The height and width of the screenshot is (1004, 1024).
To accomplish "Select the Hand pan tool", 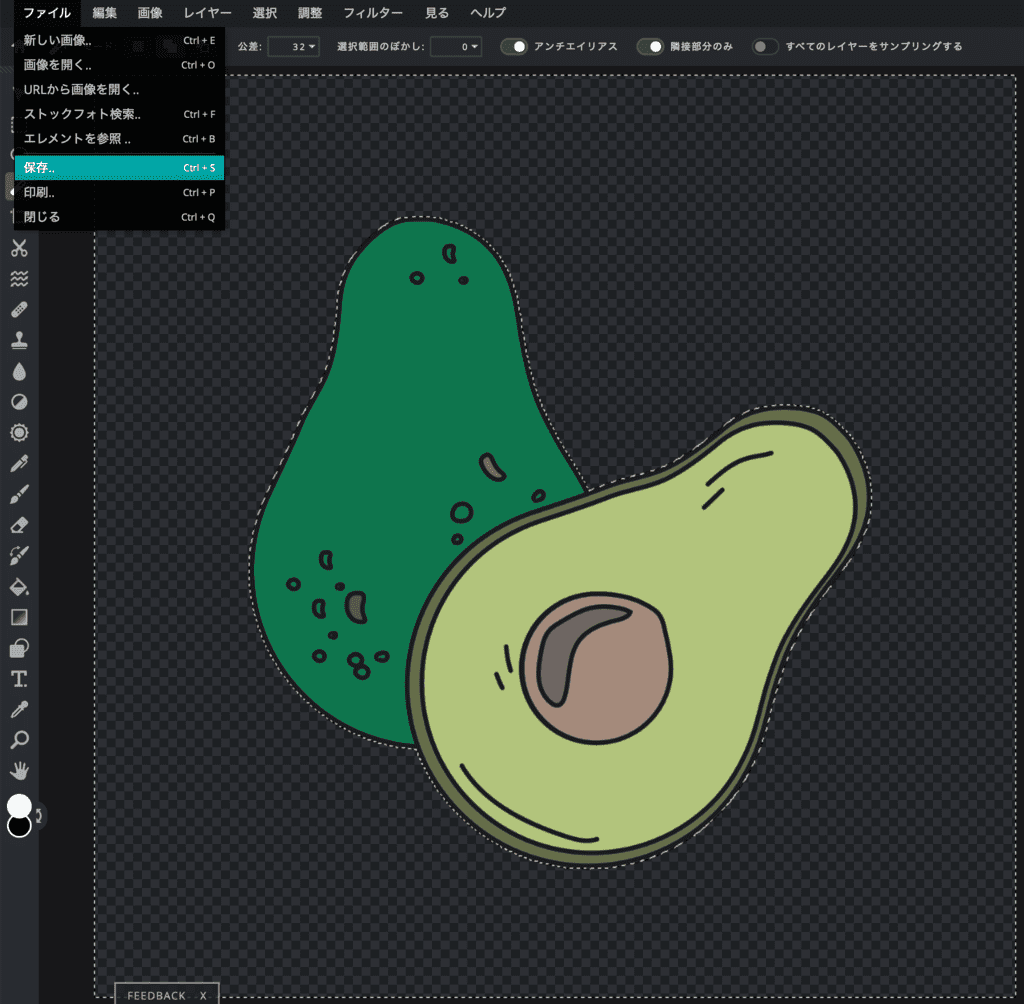I will [19, 771].
